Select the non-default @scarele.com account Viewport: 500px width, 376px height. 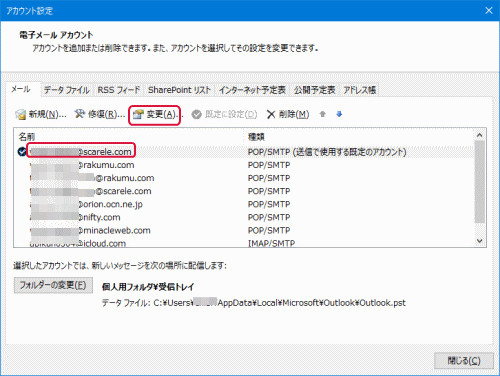(245, 191)
